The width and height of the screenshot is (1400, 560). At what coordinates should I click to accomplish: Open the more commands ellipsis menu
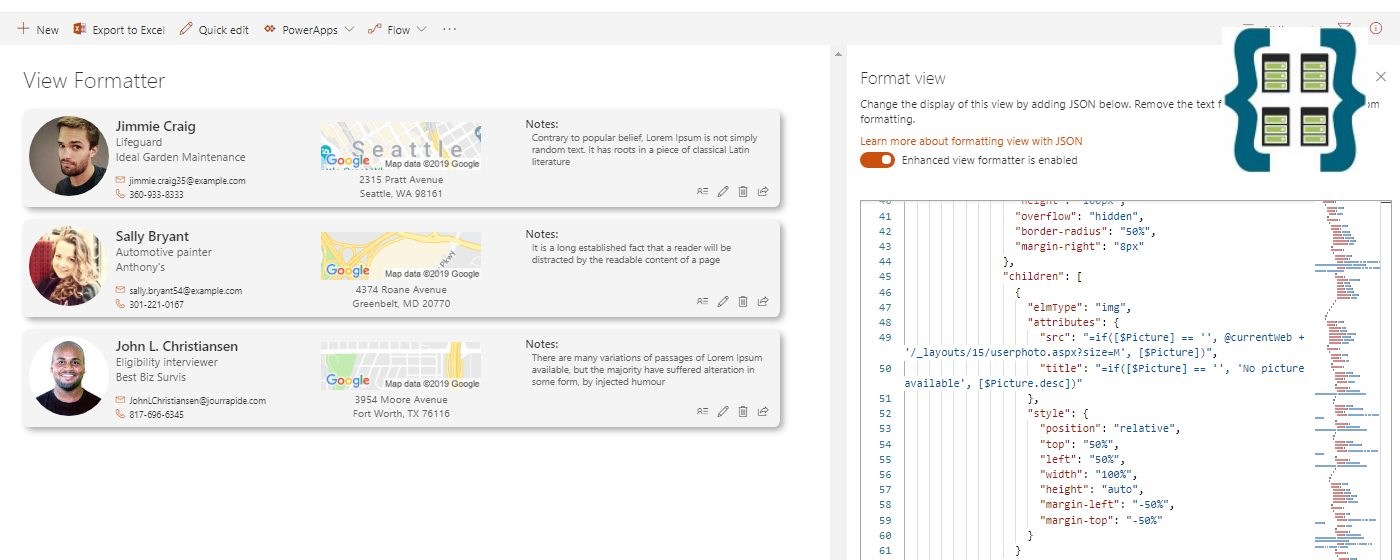449,29
